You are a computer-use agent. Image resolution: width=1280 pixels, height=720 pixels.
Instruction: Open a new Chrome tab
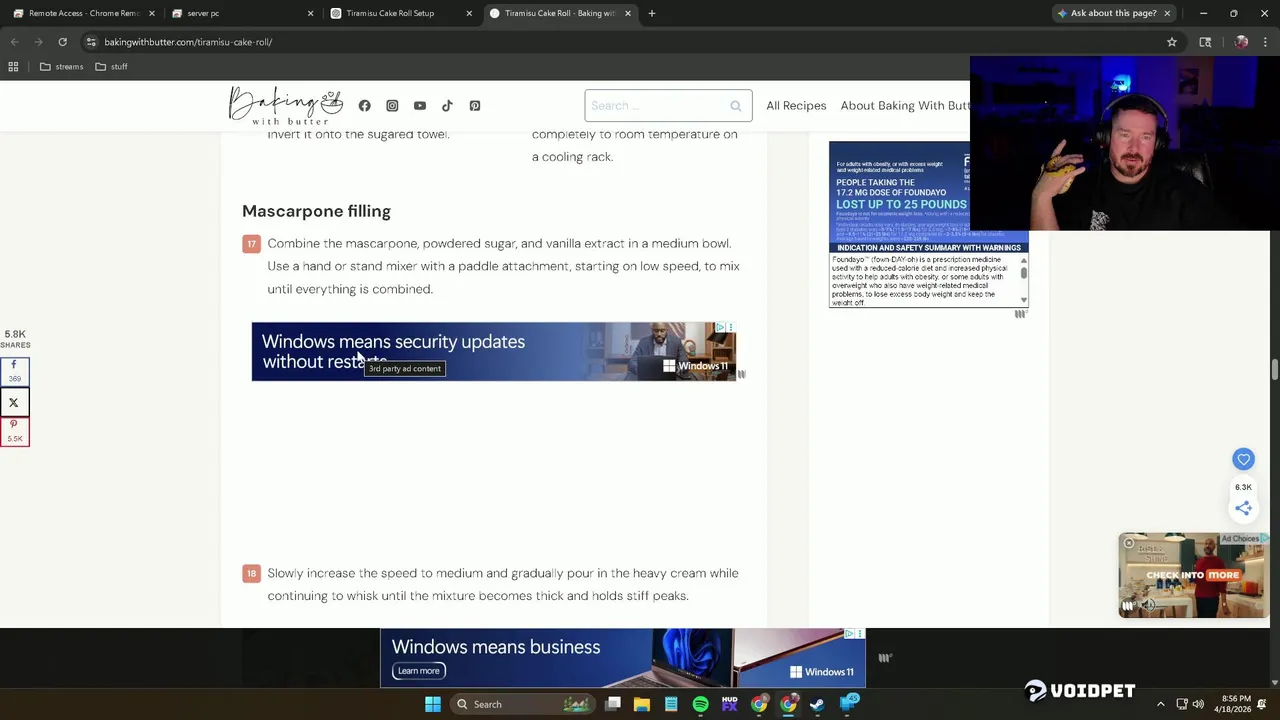tap(652, 13)
